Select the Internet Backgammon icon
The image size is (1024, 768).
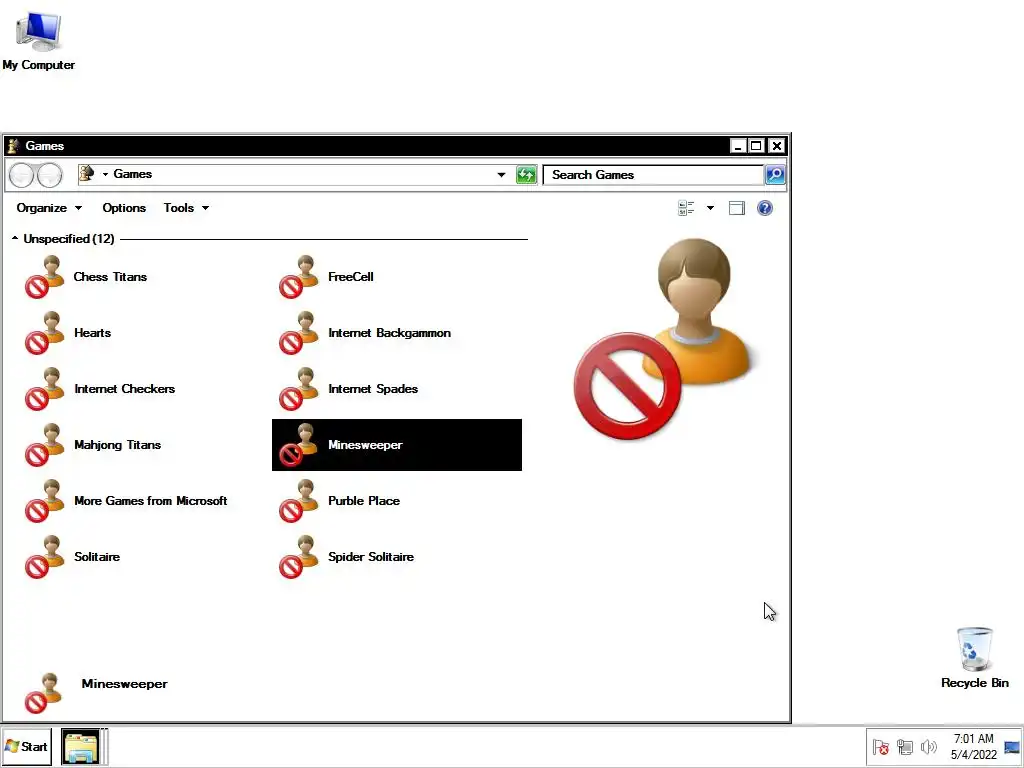[299, 333]
